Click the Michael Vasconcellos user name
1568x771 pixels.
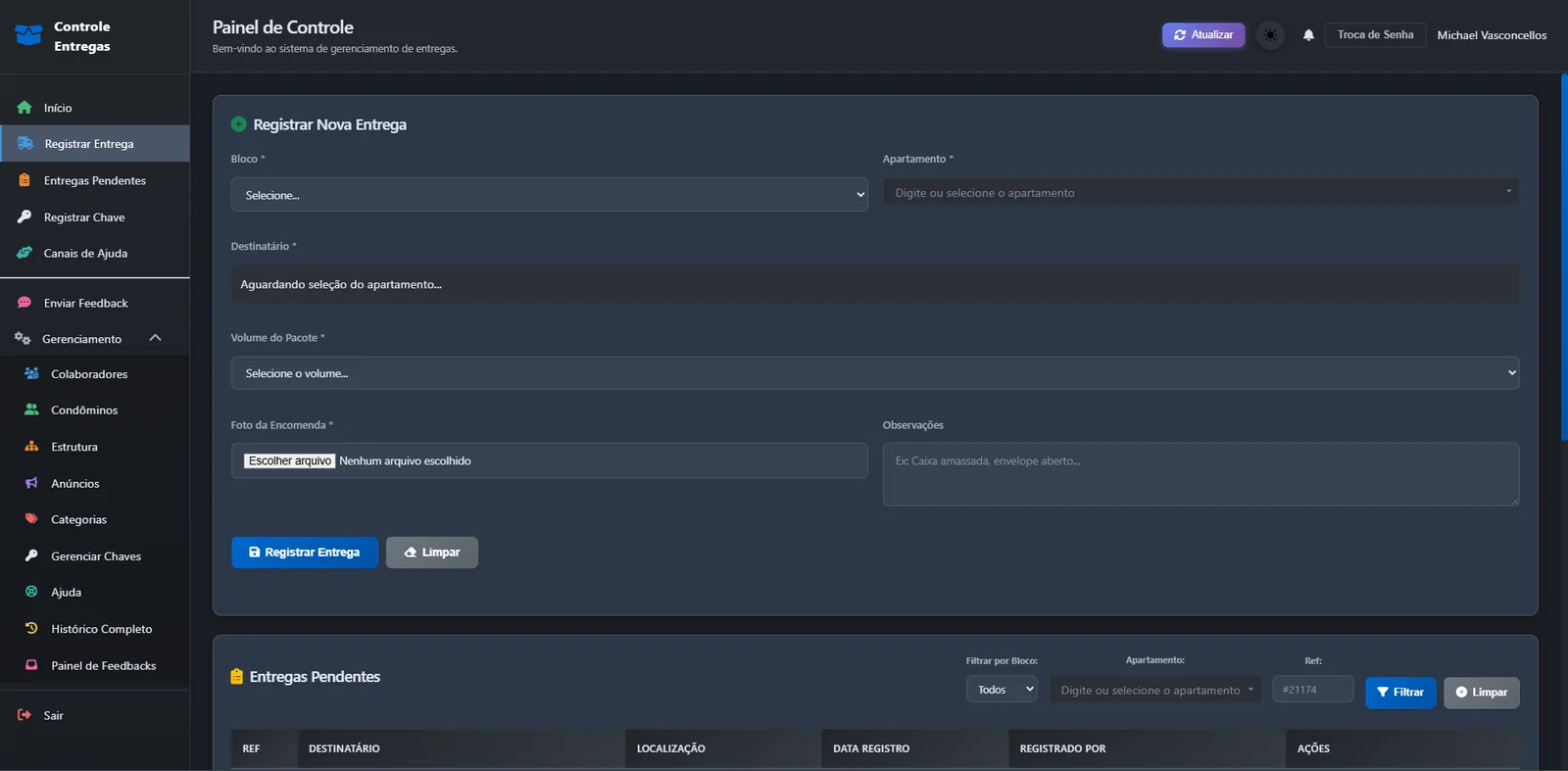tap(1492, 35)
